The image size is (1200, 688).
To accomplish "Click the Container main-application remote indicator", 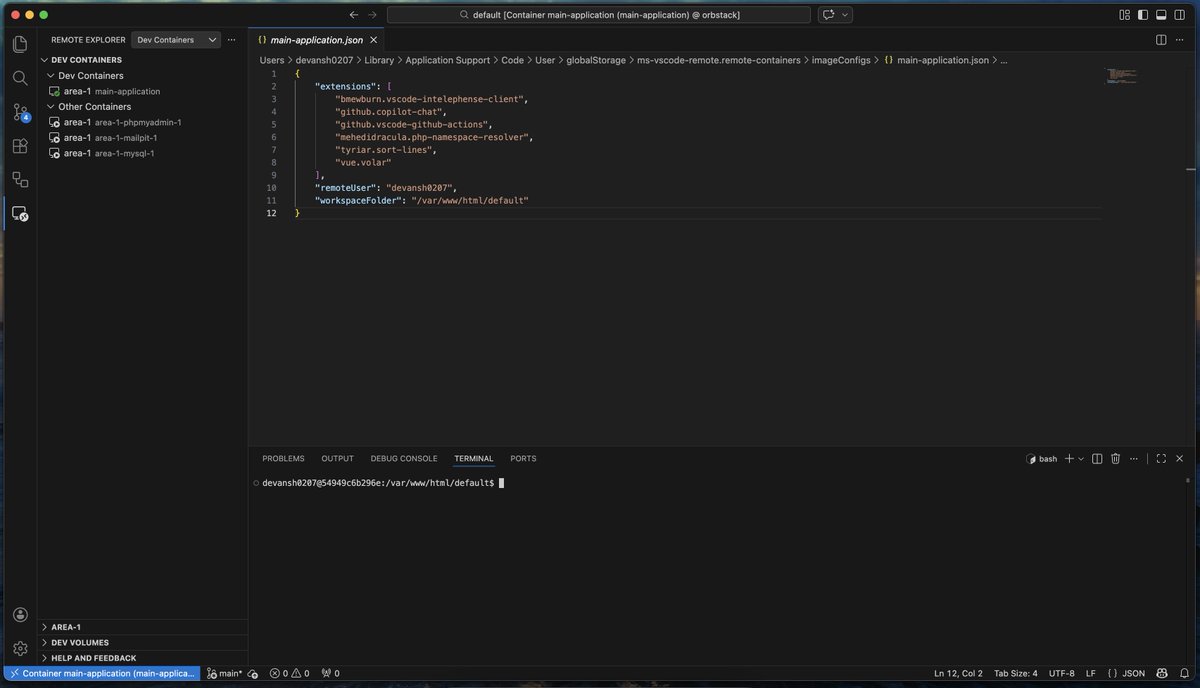I will [x=102, y=674].
